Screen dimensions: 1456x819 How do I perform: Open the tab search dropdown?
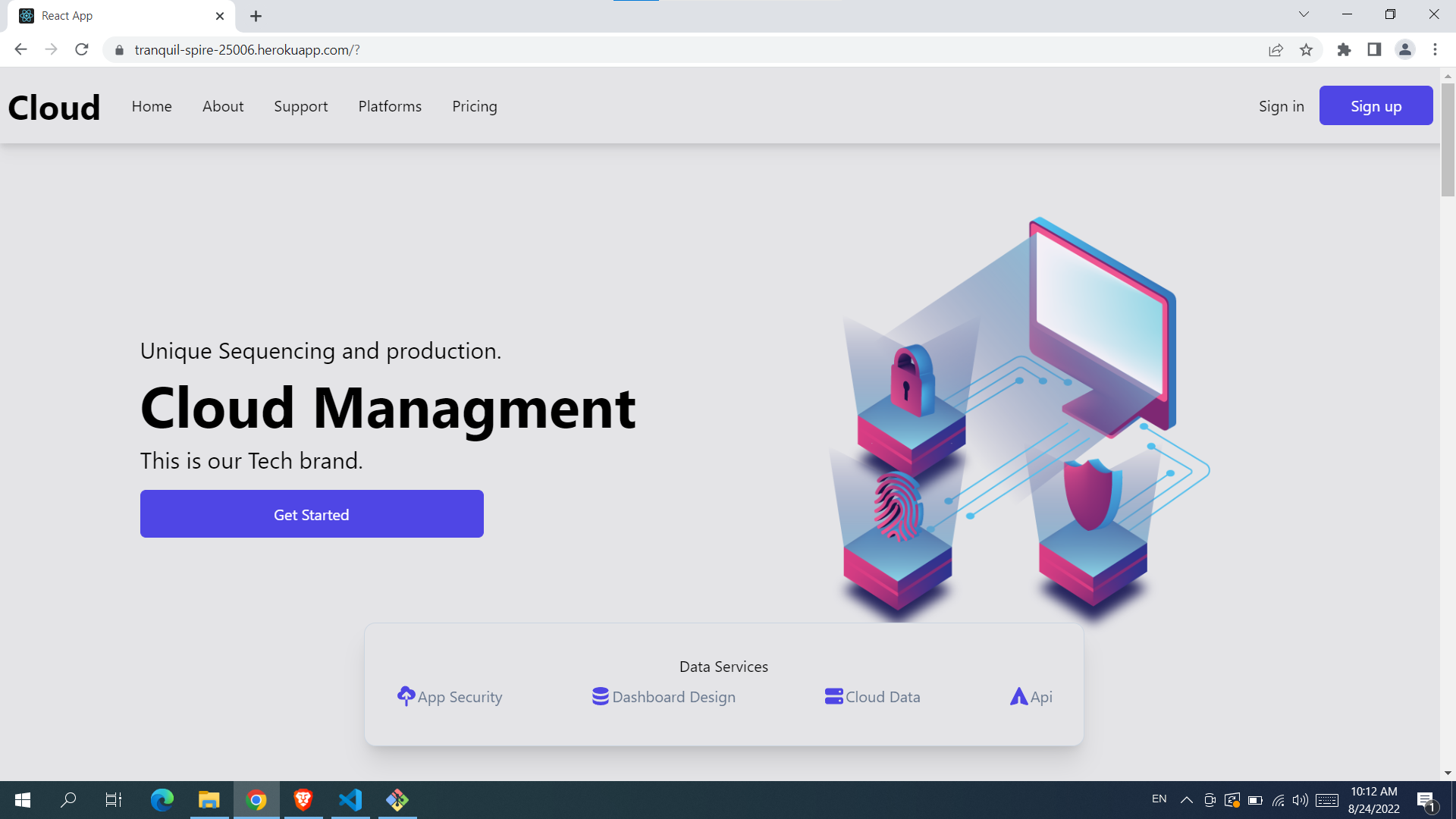point(1303,14)
